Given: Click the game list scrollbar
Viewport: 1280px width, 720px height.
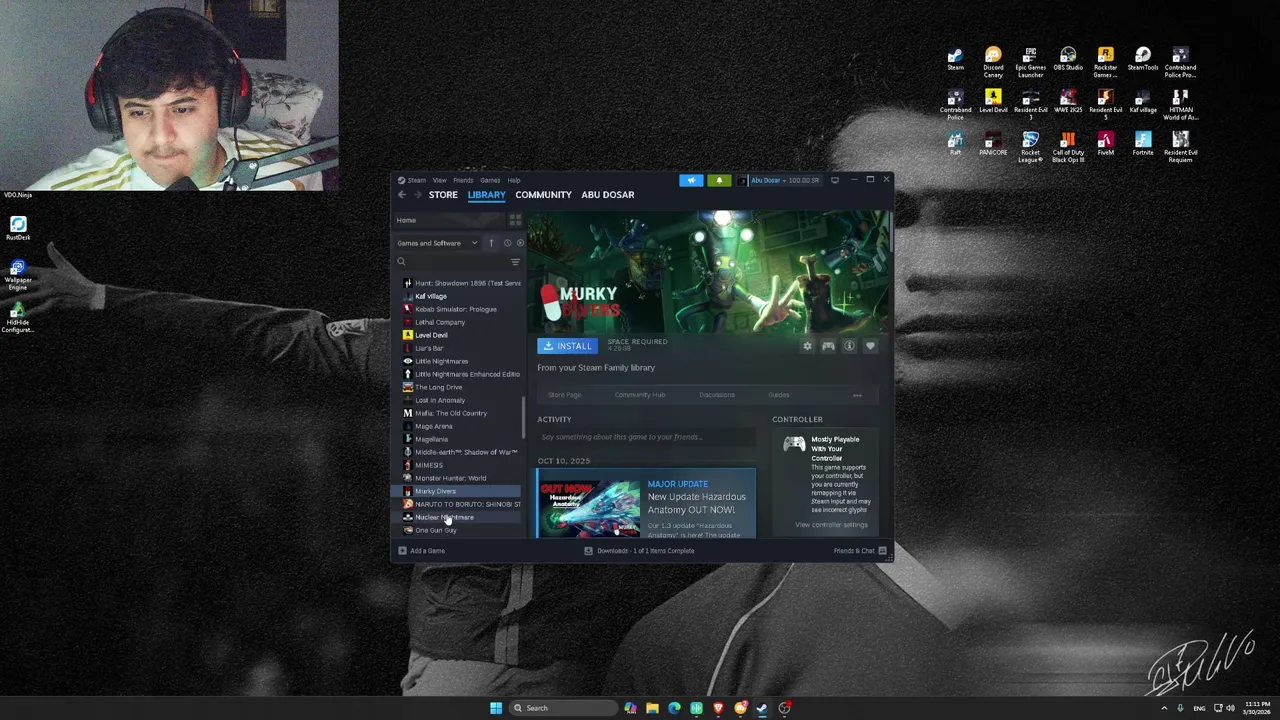Looking at the screenshot, I should coord(524,418).
